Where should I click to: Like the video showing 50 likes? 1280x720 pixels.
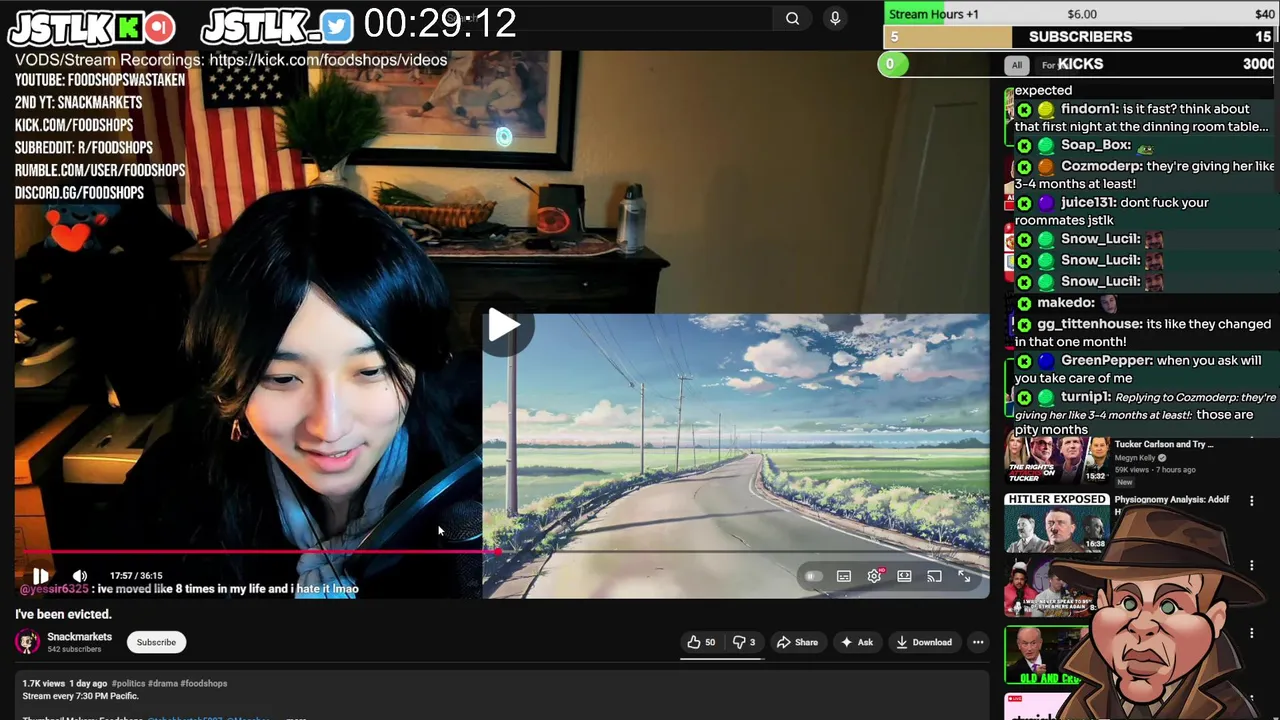point(701,642)
